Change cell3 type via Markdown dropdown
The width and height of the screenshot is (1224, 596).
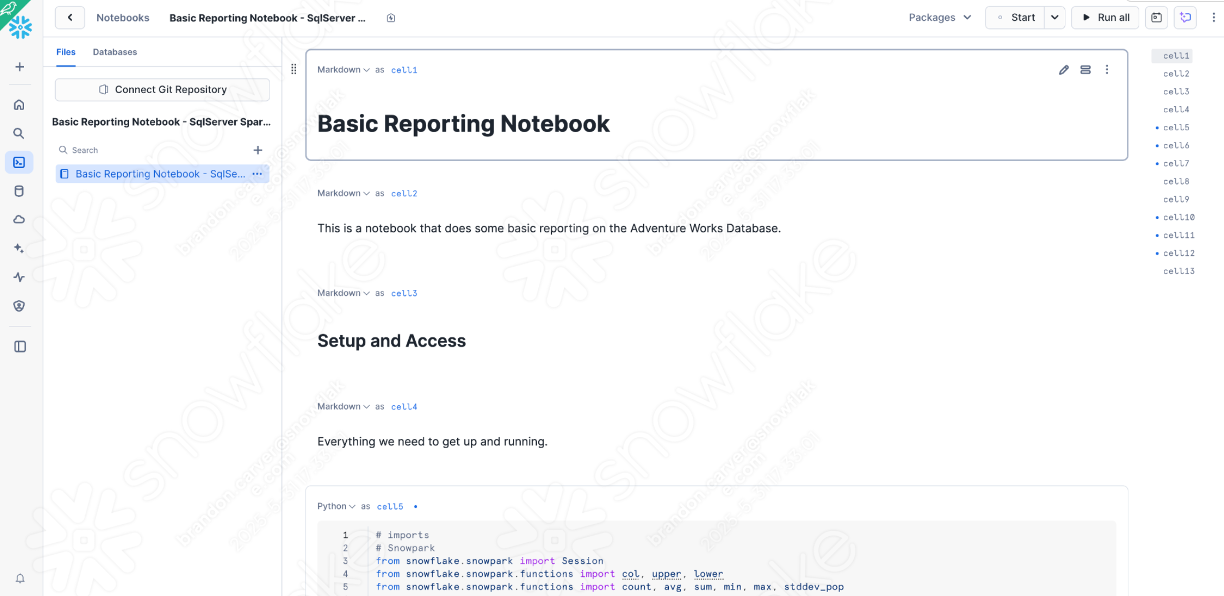pyautogui.click(x=343, y=293)
